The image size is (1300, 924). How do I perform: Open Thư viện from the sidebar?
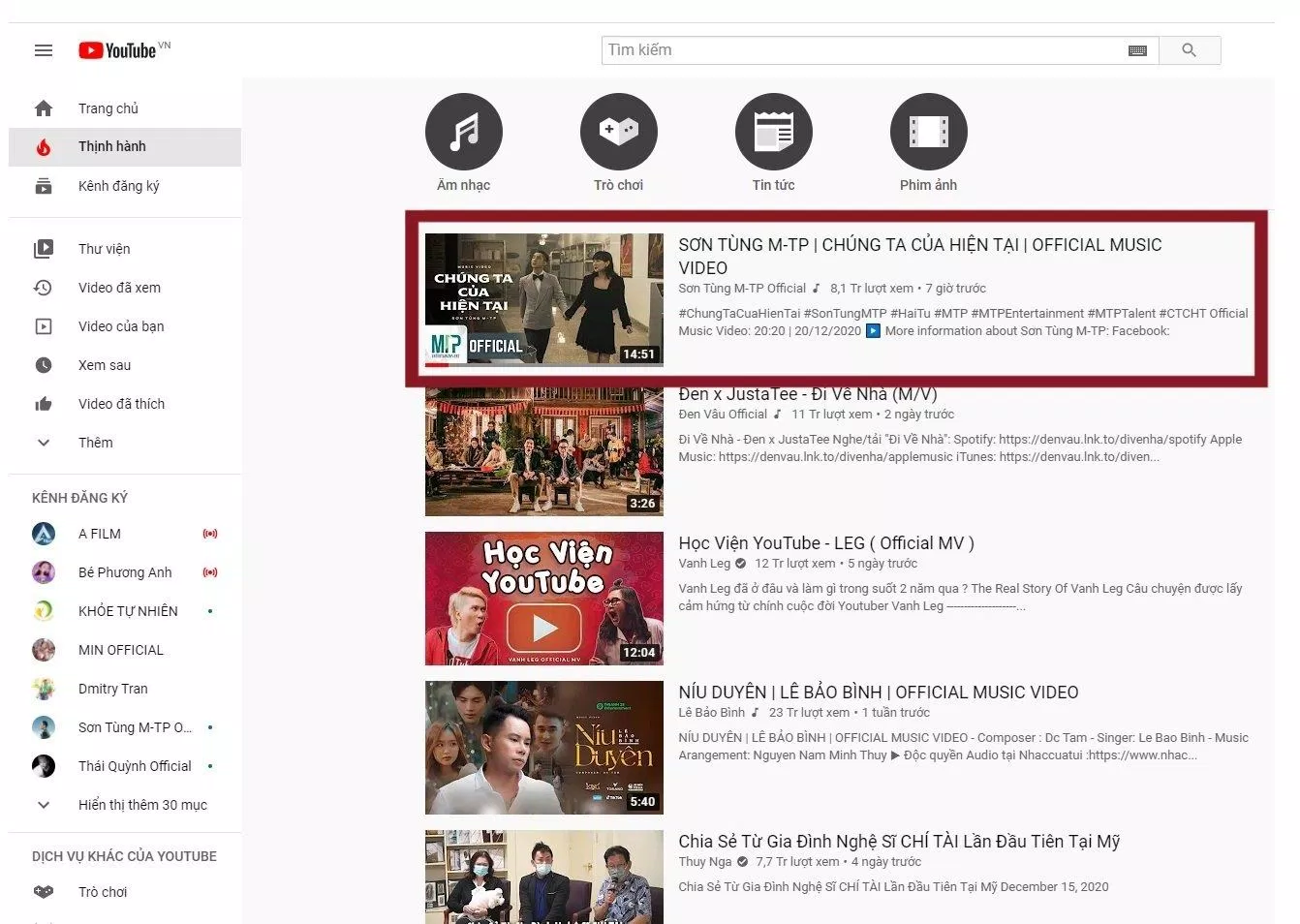[x=104, y=248]
